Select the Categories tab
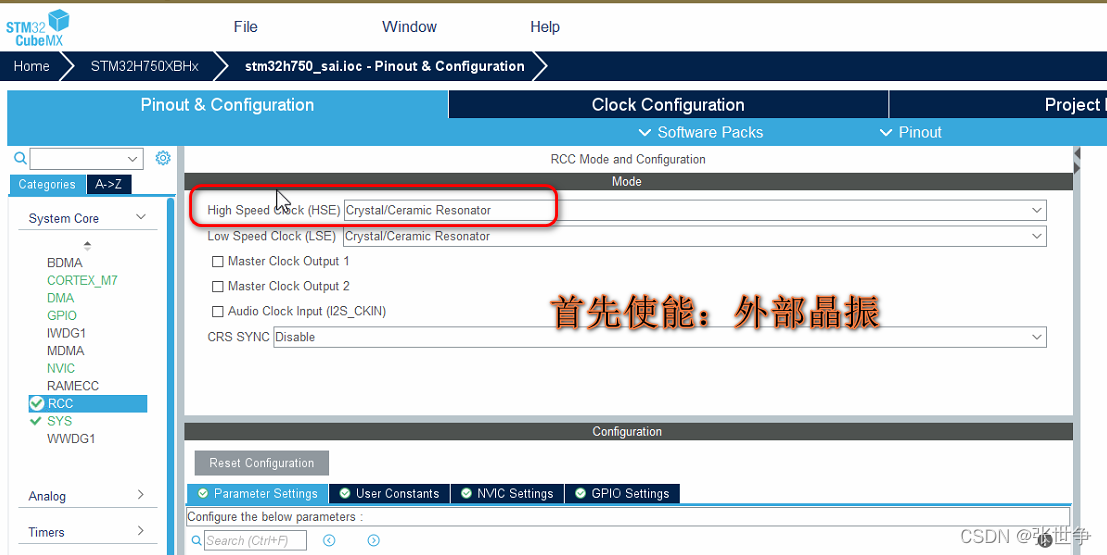 coord(47,184)
